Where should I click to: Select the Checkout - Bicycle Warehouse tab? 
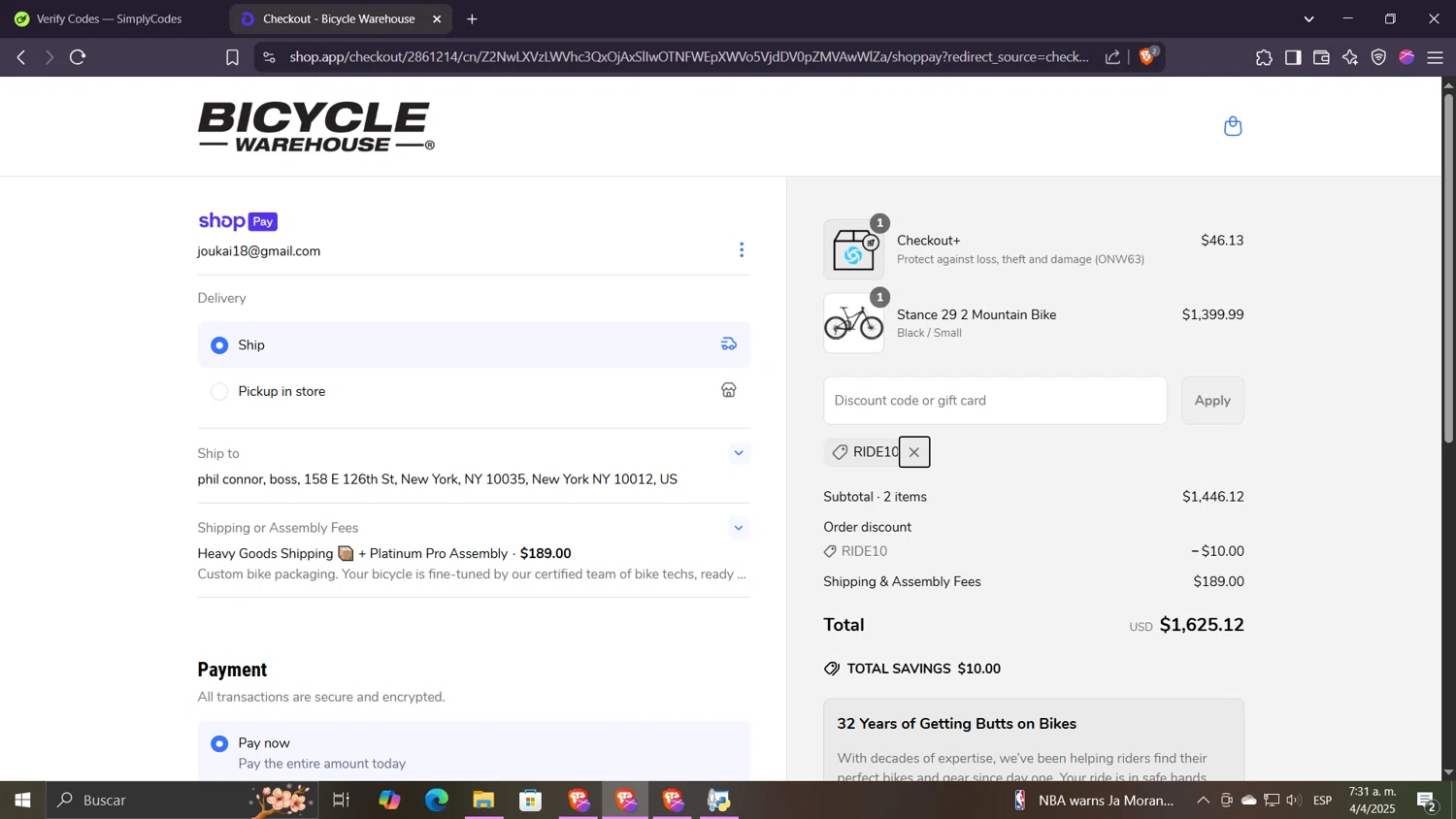340,18
